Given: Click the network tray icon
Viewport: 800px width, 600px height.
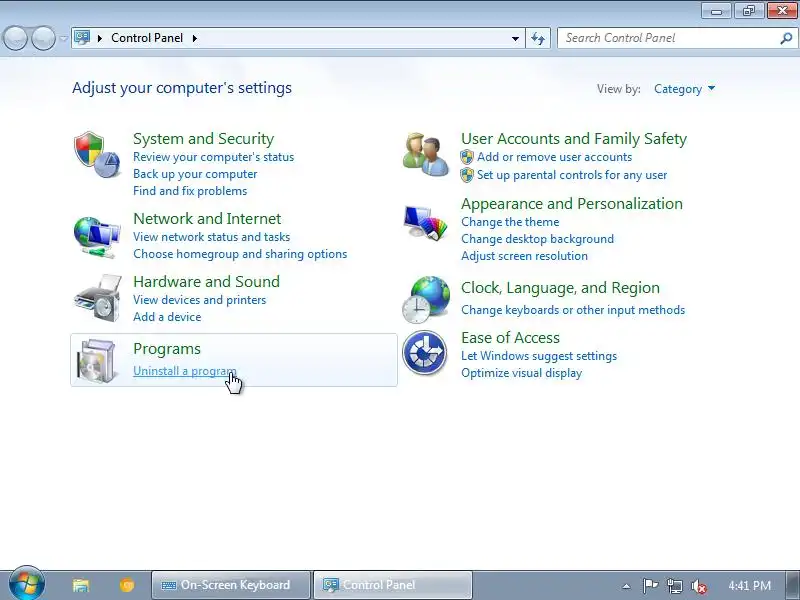Looking at the screenshot, I should (x=674, y=586).
